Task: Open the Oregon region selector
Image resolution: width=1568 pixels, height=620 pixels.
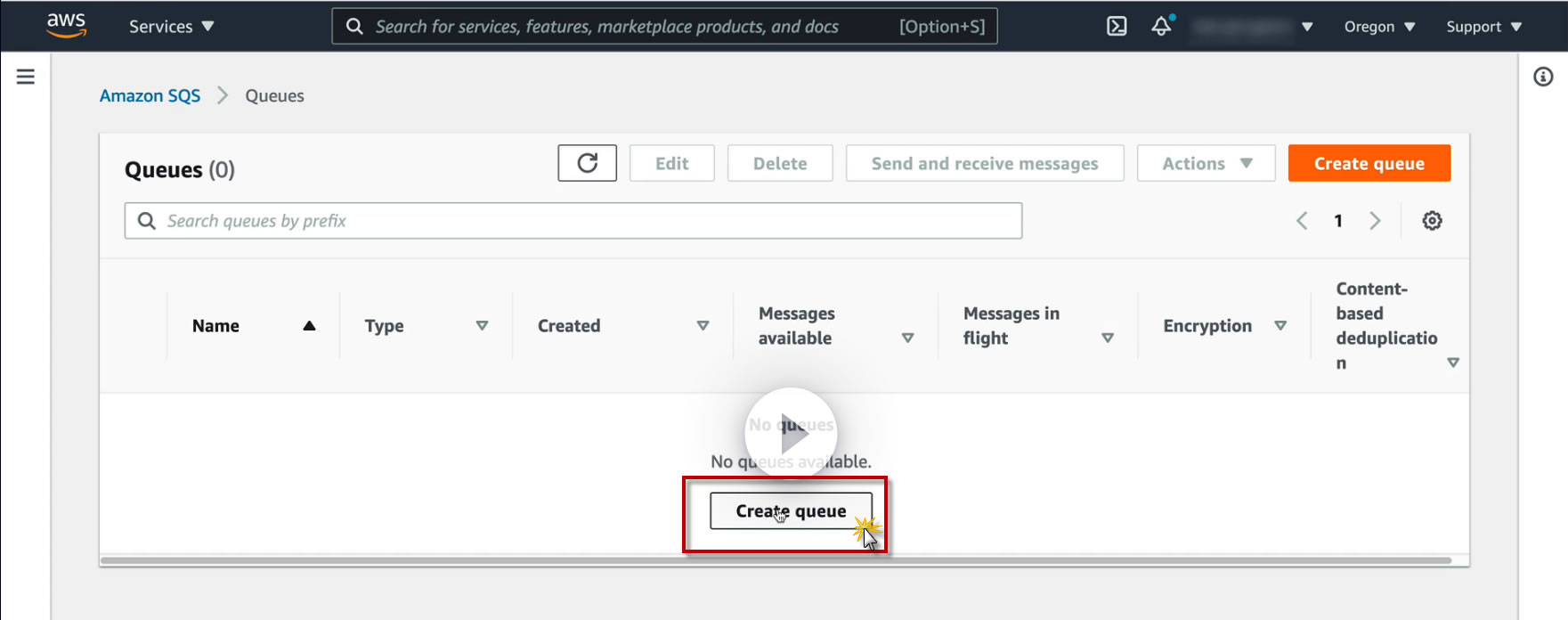Action: (1379, 27)
